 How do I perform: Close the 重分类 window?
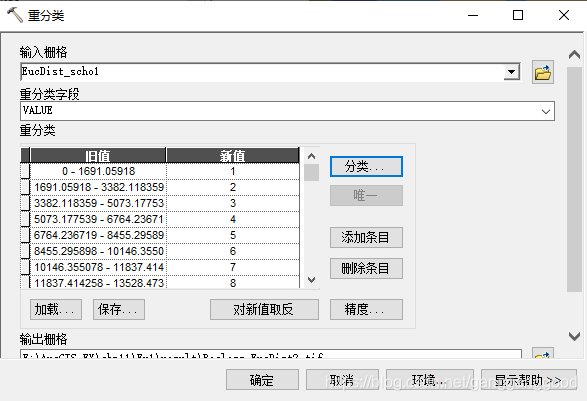tap(564, 15)
